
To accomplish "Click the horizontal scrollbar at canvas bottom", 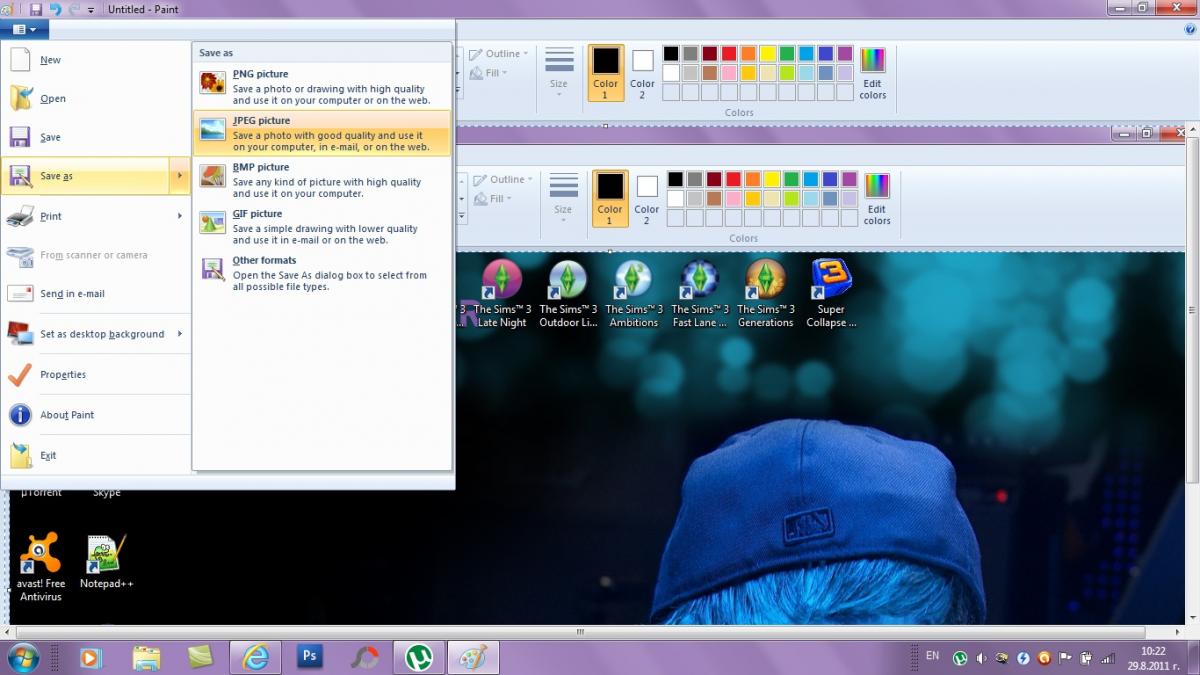I will coord(580,632).
